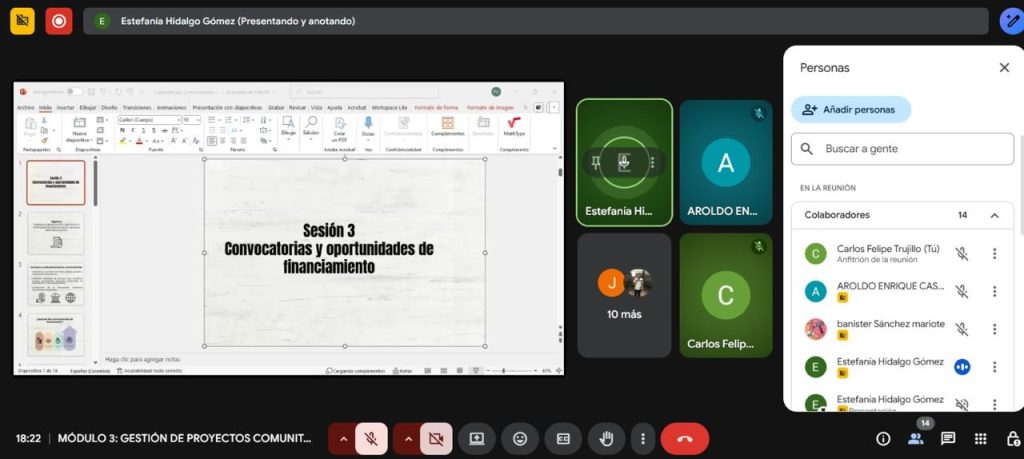Collapse the Colaboradores list

pos(994,215)
